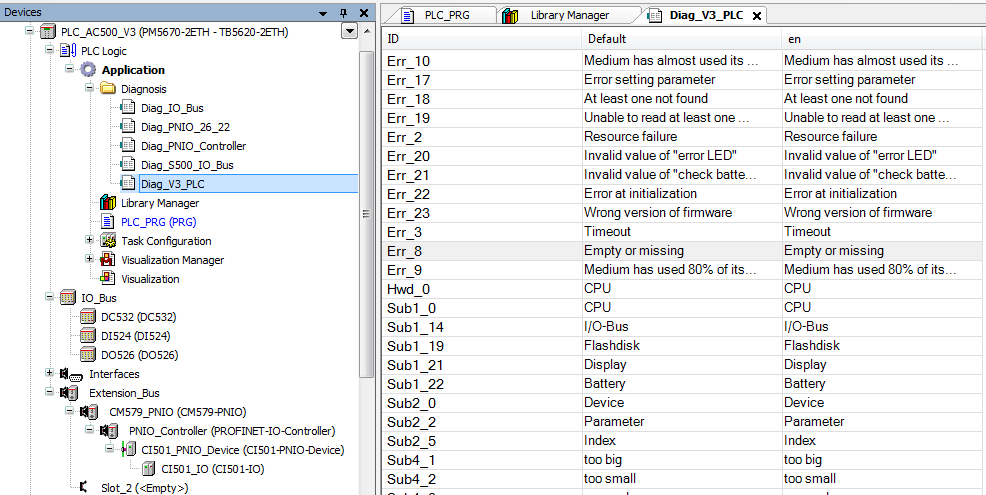The height and width of the screenshot is (495, 986).
Task: Open Diag_PNIO_Controller in device tree
Action: point(193,146)
